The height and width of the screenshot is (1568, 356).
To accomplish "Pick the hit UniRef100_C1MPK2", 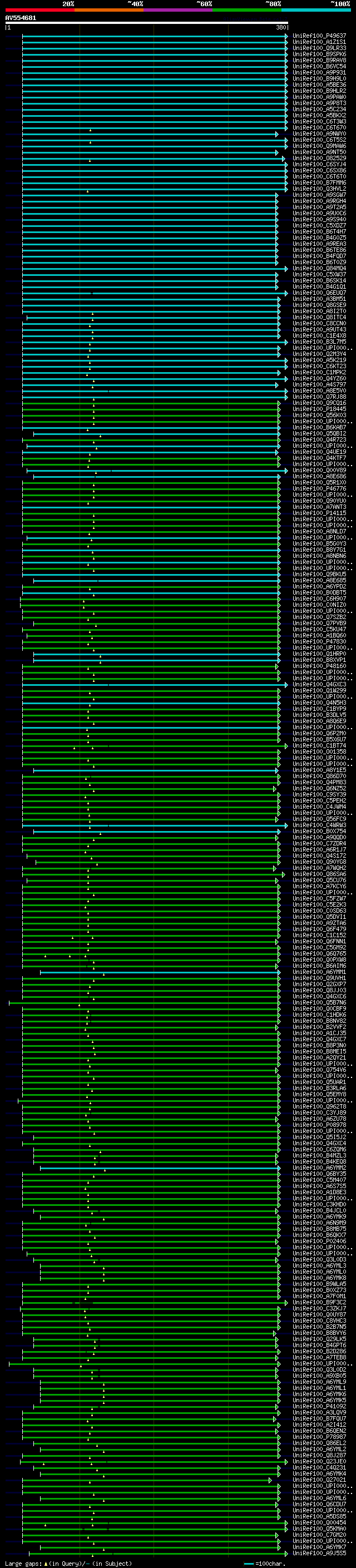I will click(x=319, y=373).
